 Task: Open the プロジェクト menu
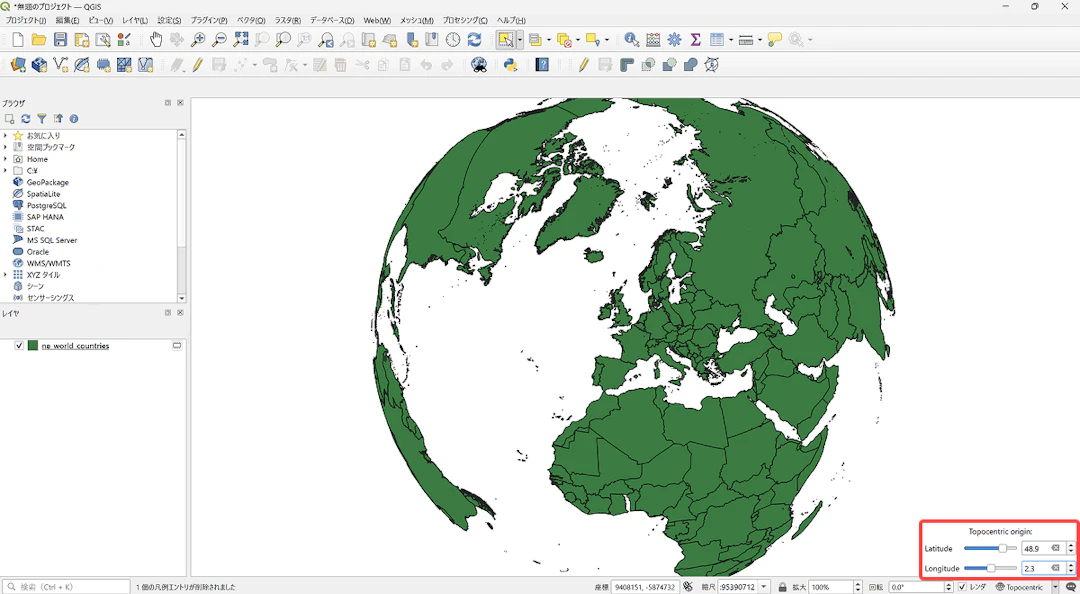pos(26,21)
